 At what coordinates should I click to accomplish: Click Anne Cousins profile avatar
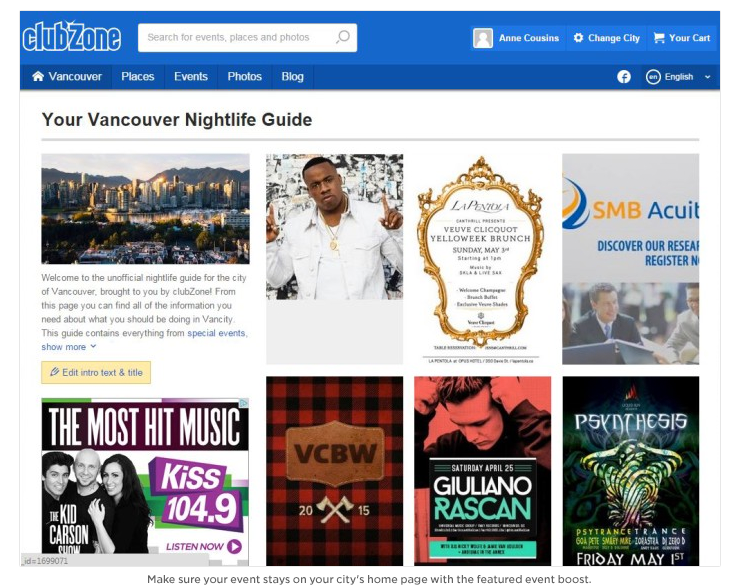pyautogui.click(x=483, y=38)
